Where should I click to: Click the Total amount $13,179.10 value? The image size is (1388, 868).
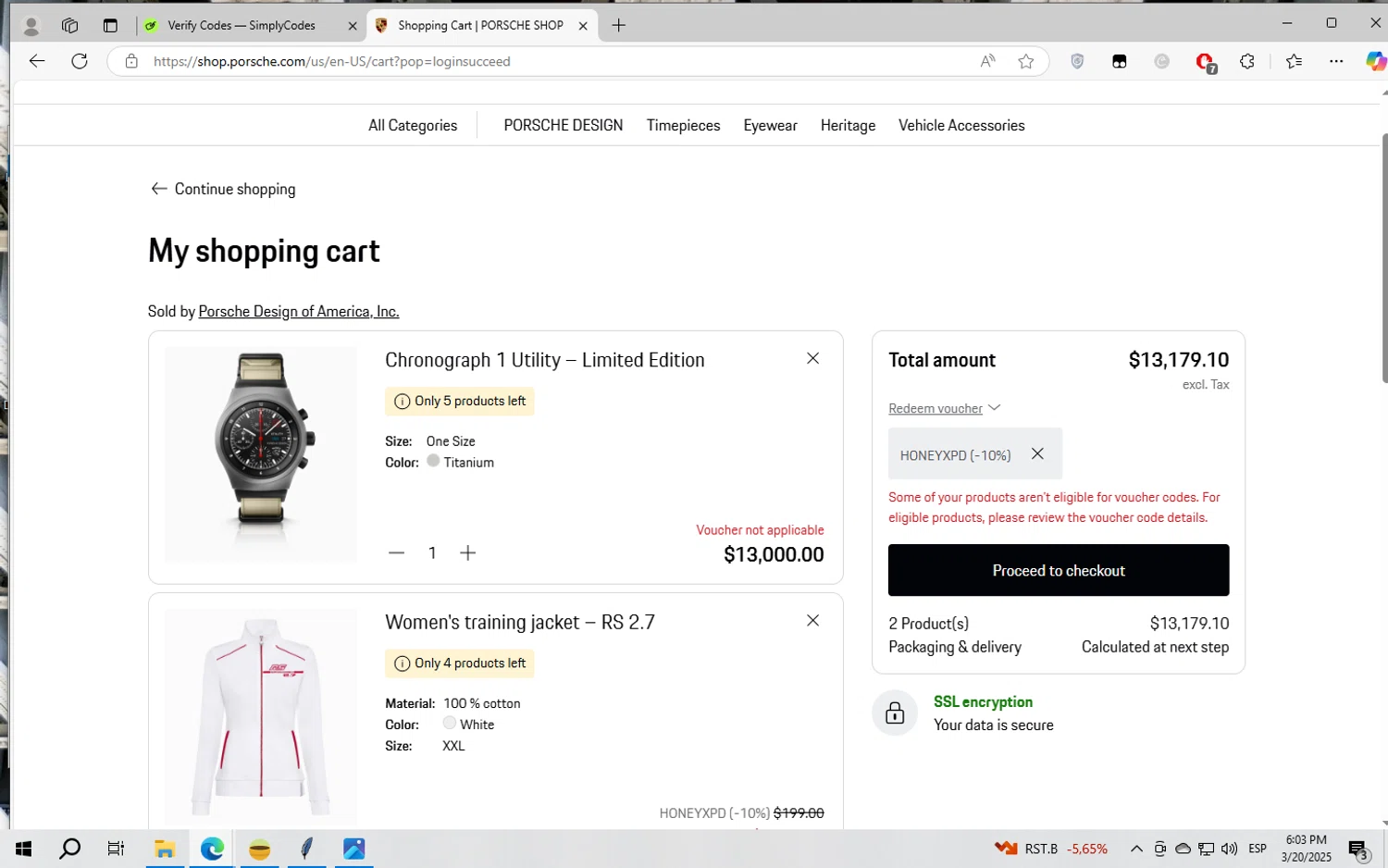click(x=1179, y=360)
